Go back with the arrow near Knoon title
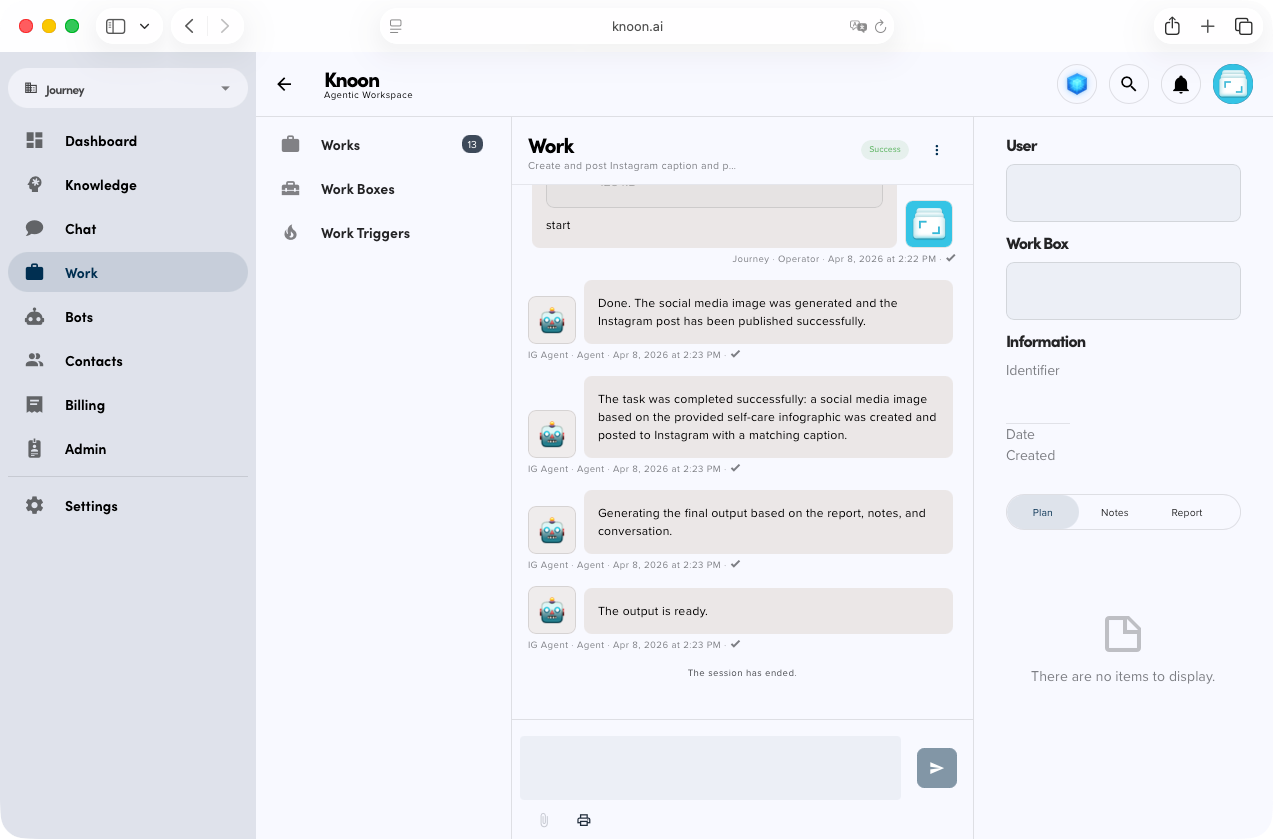 click(x=284, y=84)
